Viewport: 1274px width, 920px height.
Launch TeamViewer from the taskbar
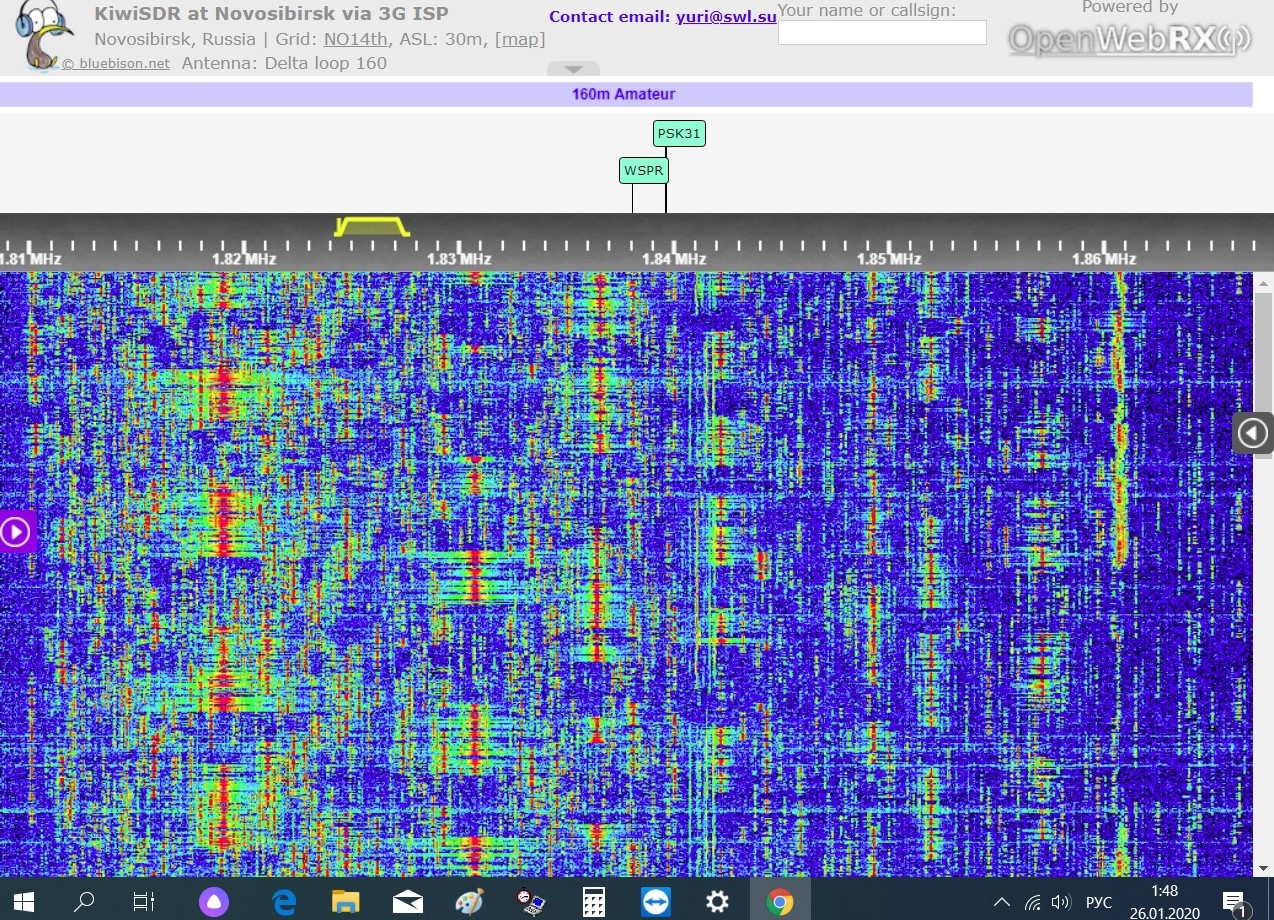(656, 902)
